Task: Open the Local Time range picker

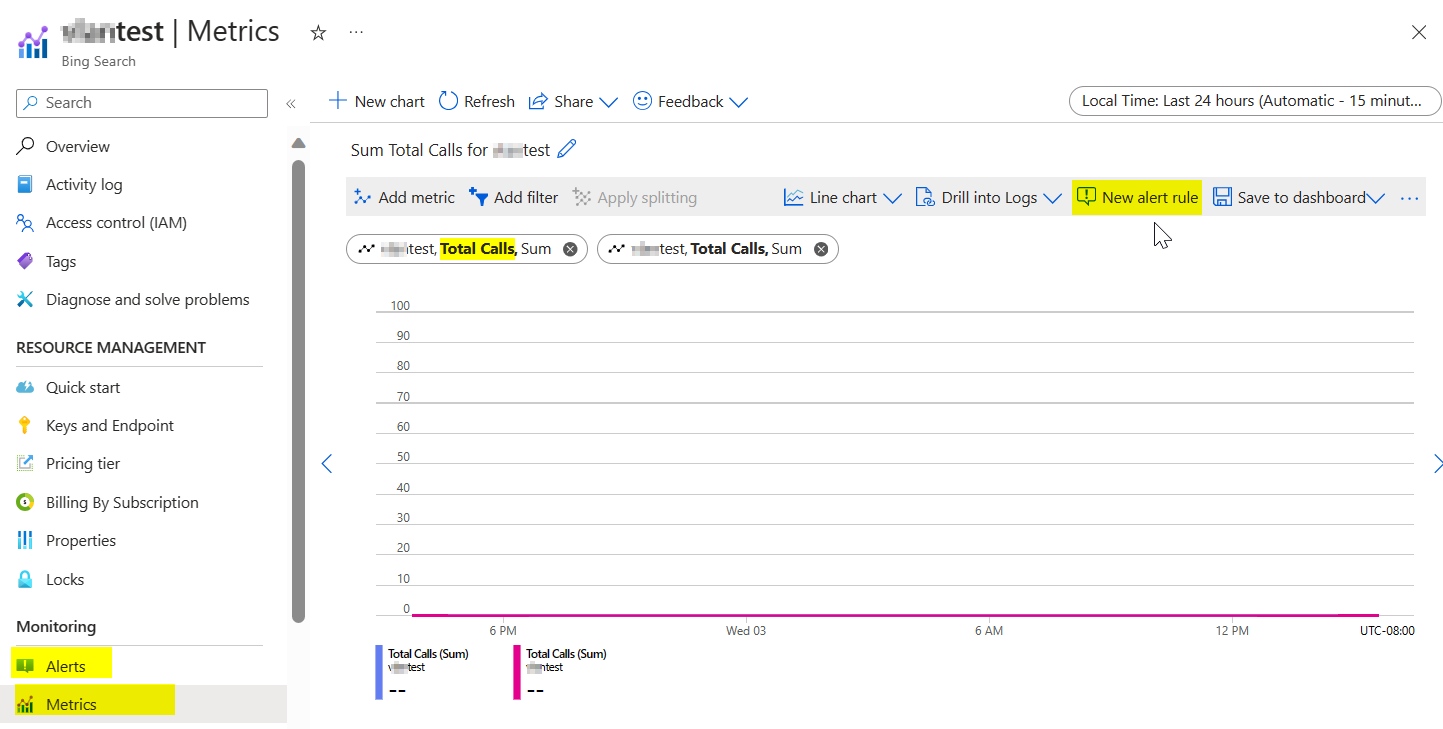Action: pos(1255,101)
